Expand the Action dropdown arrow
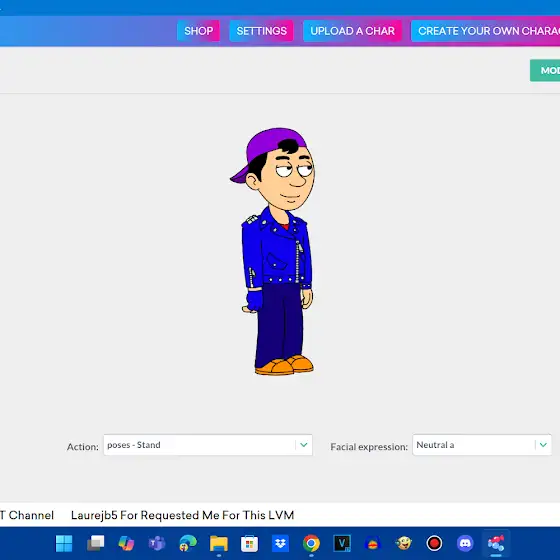This screenshot has width=560, height=560. click(304, 445)
